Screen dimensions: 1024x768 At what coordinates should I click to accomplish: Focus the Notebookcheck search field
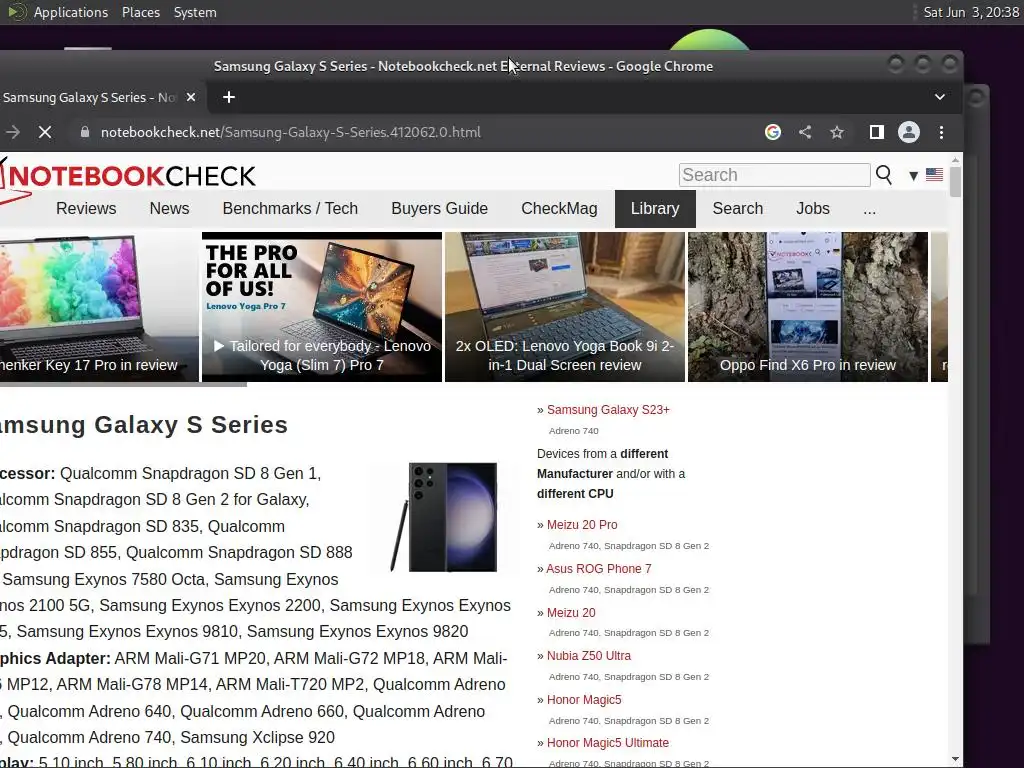pos(775,175)
